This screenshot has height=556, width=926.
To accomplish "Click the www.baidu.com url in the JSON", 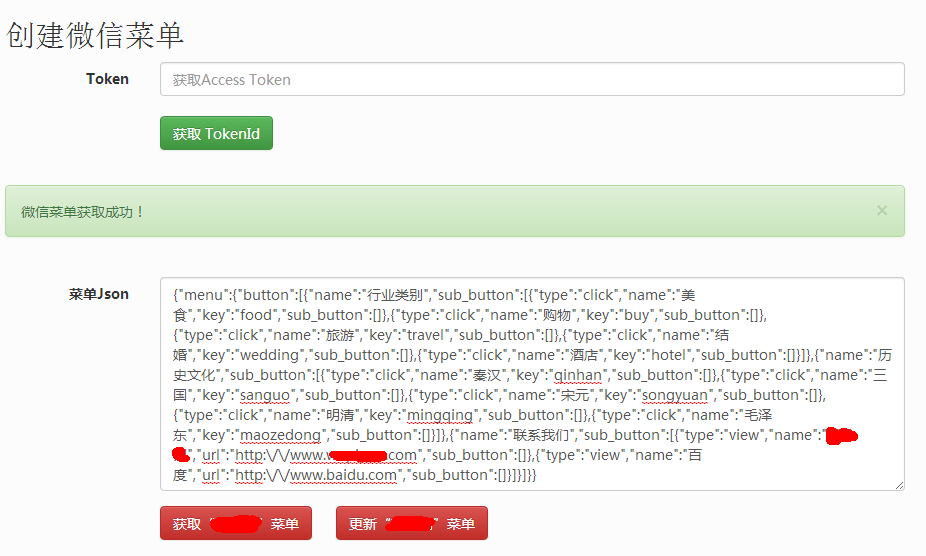I will pyautogui.click(x=343, y=475).
